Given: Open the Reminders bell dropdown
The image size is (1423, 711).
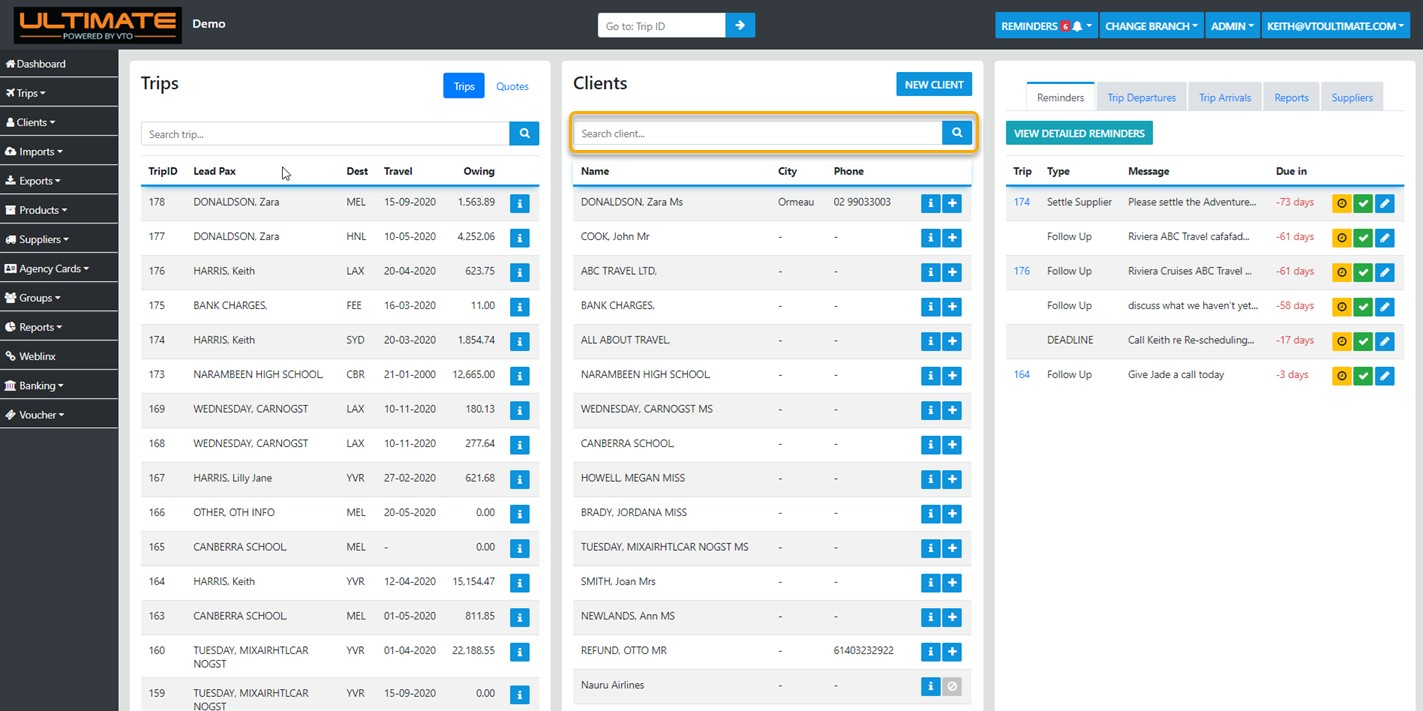Looking at the screenshot, I should tap(1046, 26).
